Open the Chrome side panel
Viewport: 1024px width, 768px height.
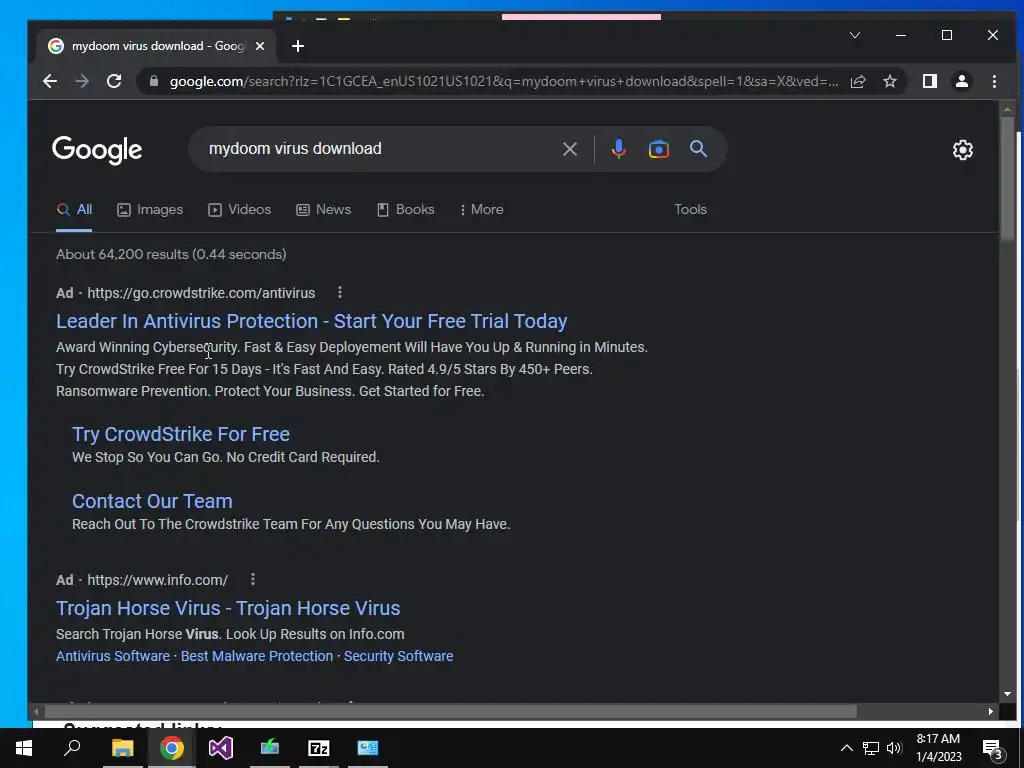click(x=929, y=81)
